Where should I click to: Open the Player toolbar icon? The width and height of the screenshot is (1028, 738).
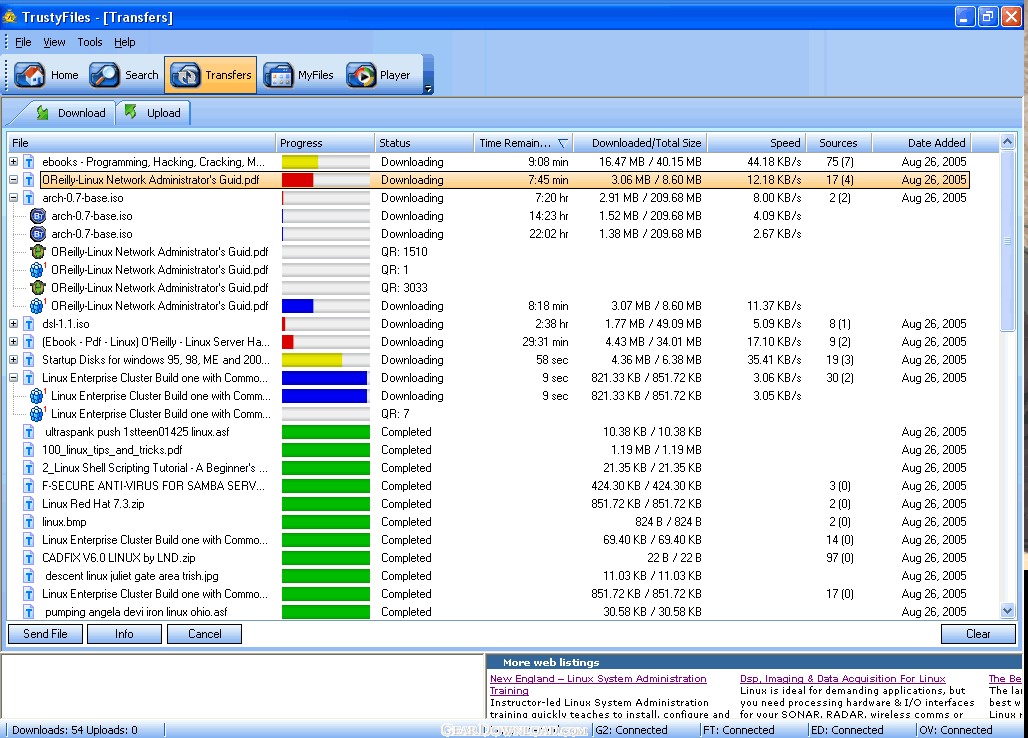[361, 75]
